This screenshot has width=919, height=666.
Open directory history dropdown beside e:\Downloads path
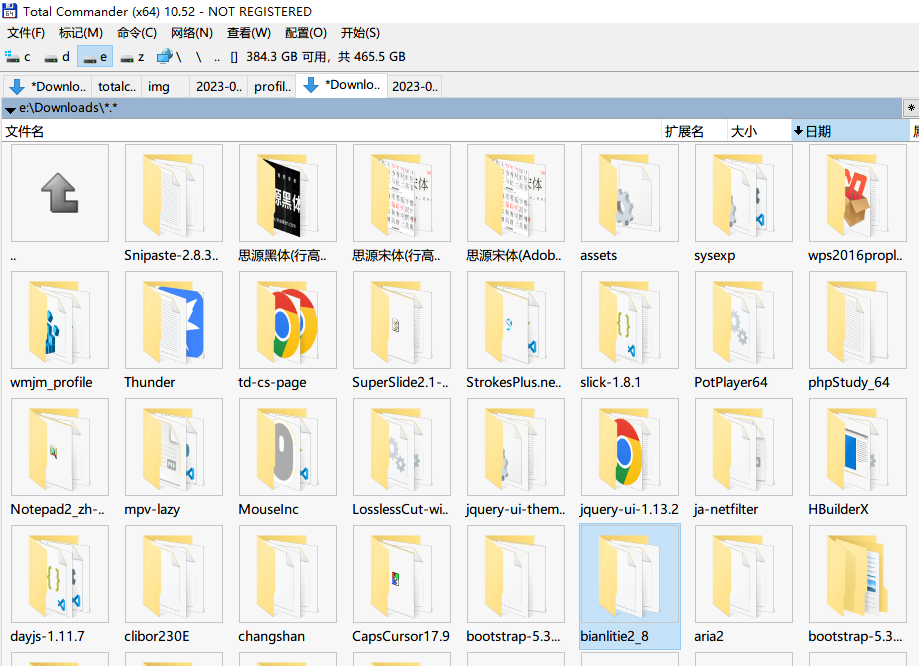pos(10,108)
